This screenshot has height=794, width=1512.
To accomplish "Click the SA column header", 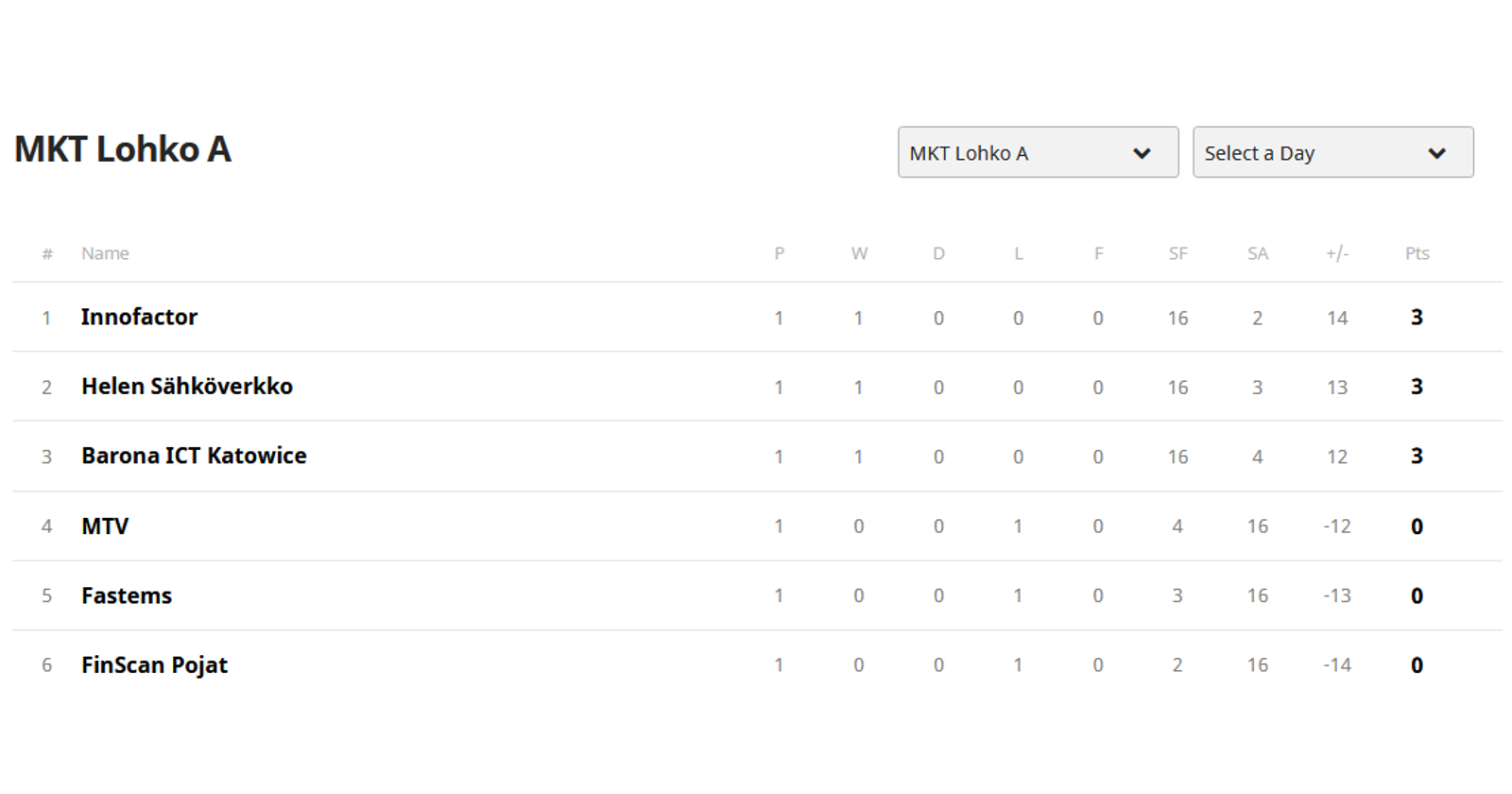I will point(1257,253).
